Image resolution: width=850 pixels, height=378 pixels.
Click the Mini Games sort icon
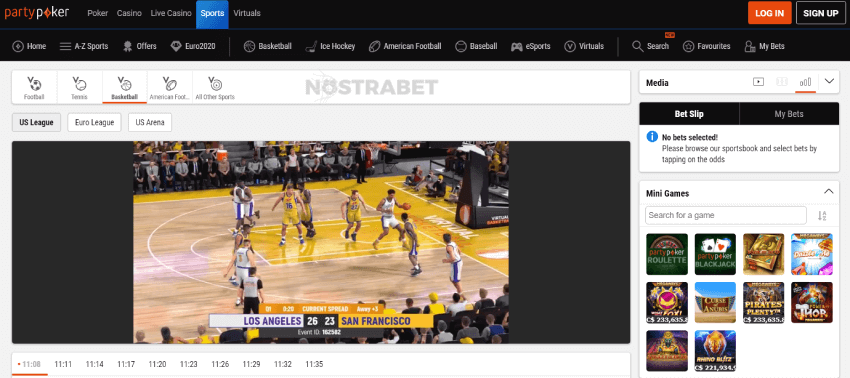pos(822,216)
